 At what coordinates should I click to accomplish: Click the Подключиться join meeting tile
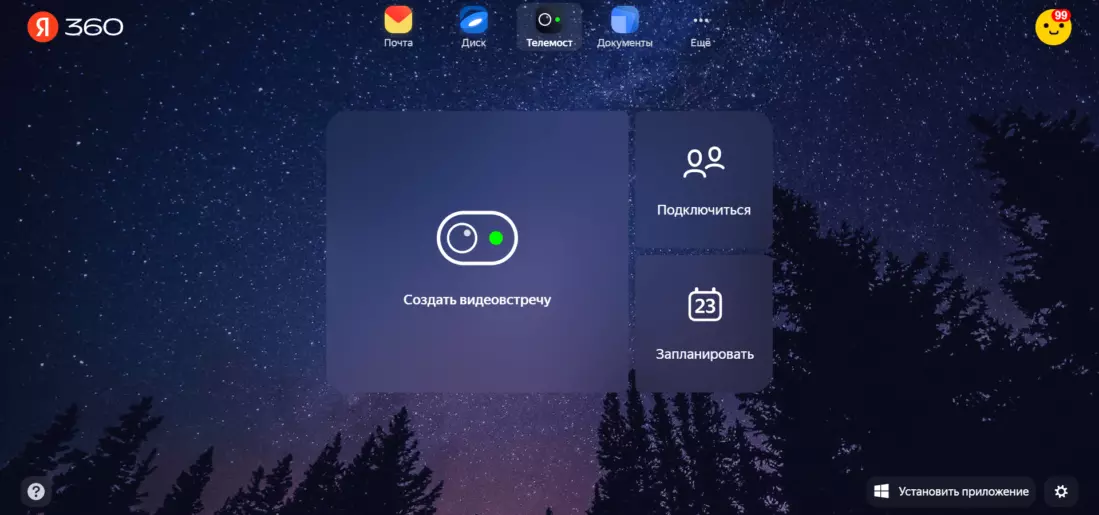[704, 180]
